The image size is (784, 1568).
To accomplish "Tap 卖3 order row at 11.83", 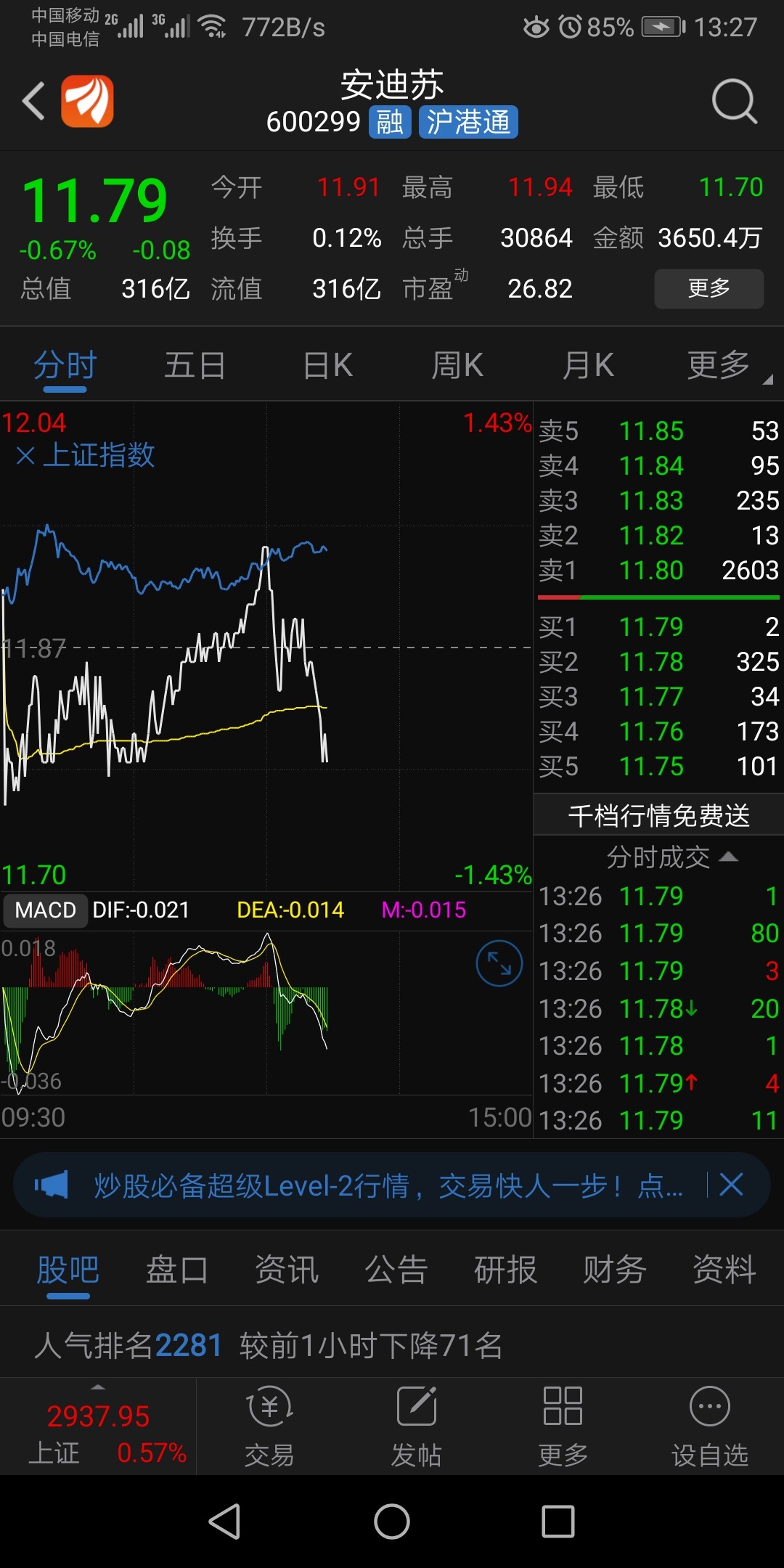I will (659, 500).
